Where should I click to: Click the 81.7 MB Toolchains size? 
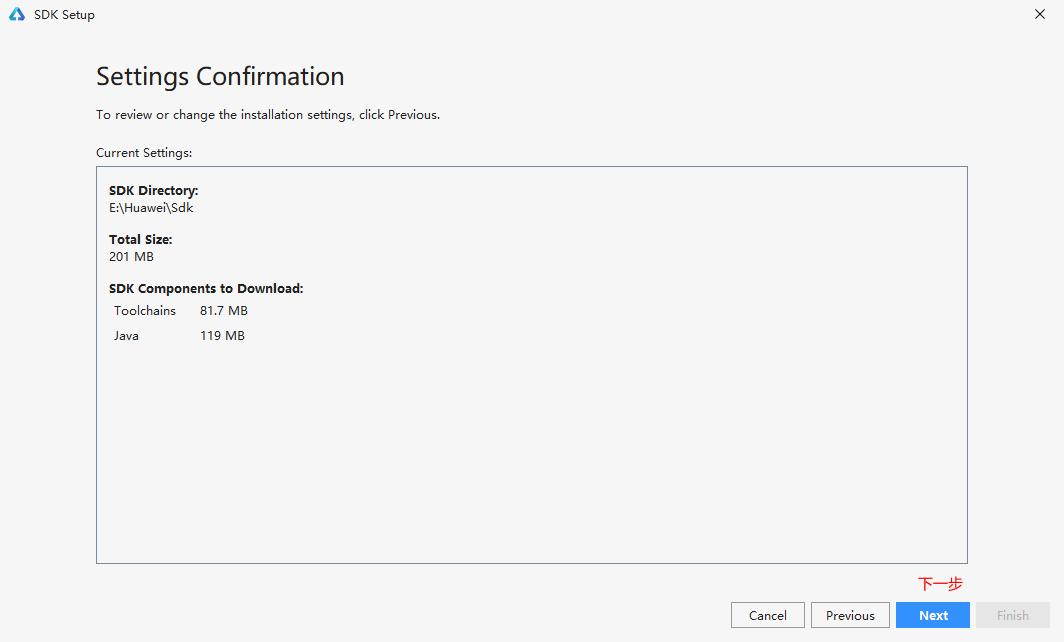(x=224, y=311)
